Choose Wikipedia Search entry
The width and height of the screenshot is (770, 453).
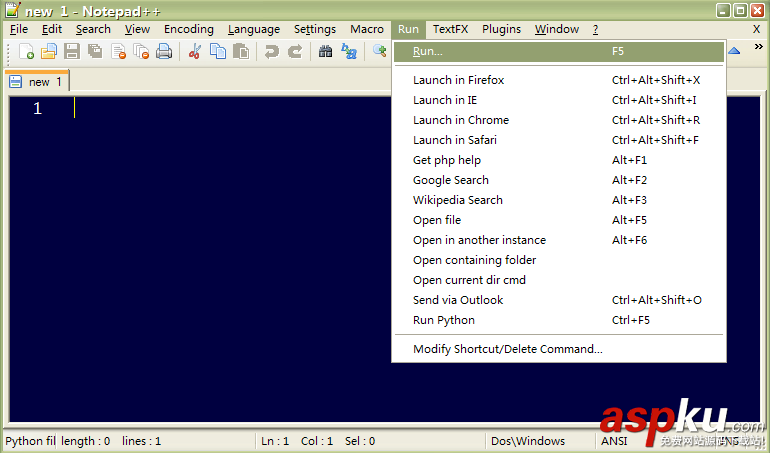click(559, 200)
